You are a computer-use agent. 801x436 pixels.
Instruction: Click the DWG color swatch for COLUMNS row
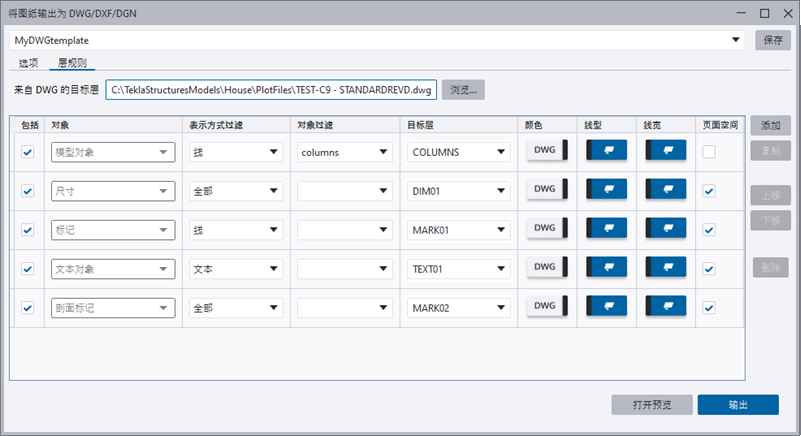(x=547, y=151)
